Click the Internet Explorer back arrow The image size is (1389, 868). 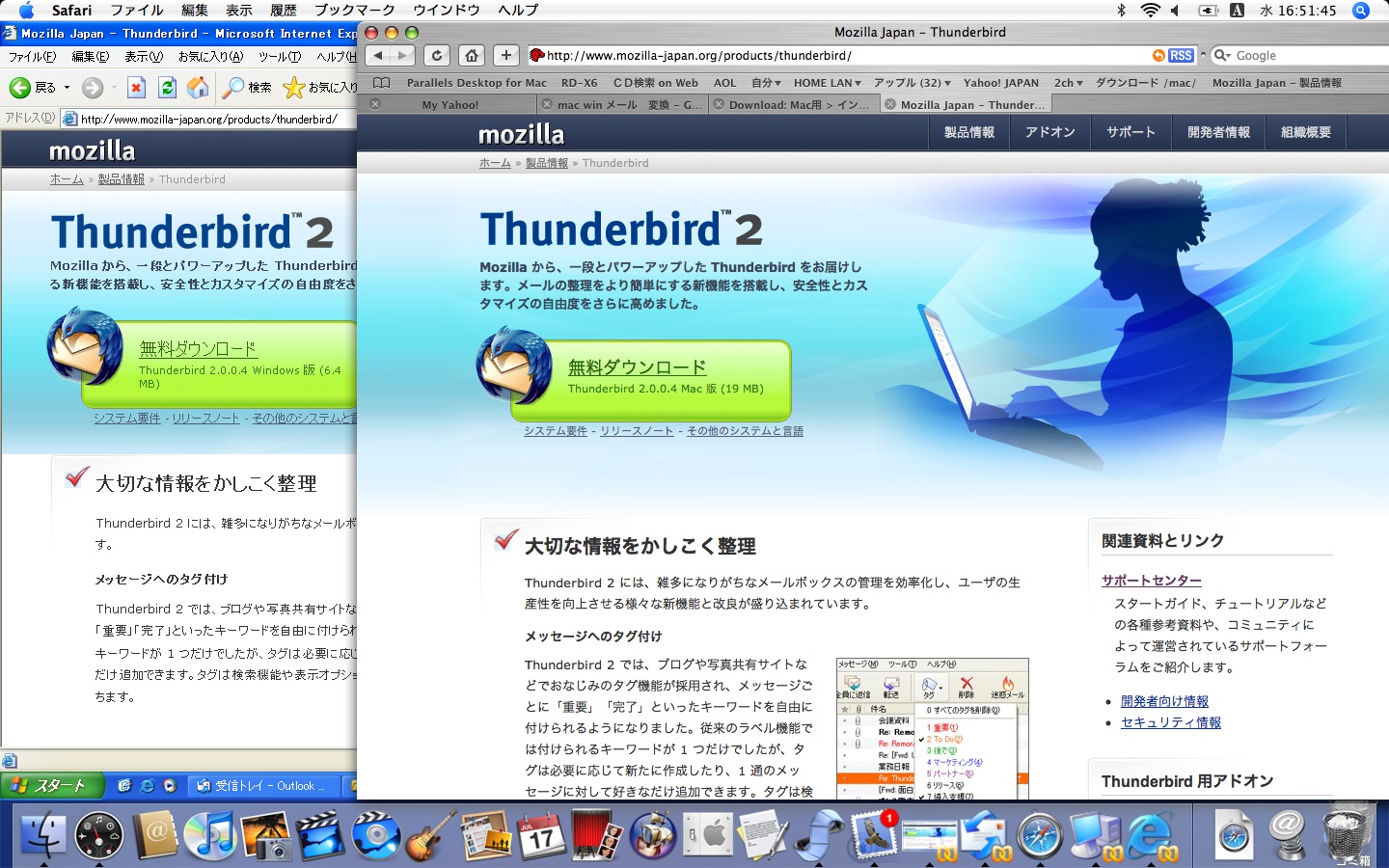[x=19, y=88]
